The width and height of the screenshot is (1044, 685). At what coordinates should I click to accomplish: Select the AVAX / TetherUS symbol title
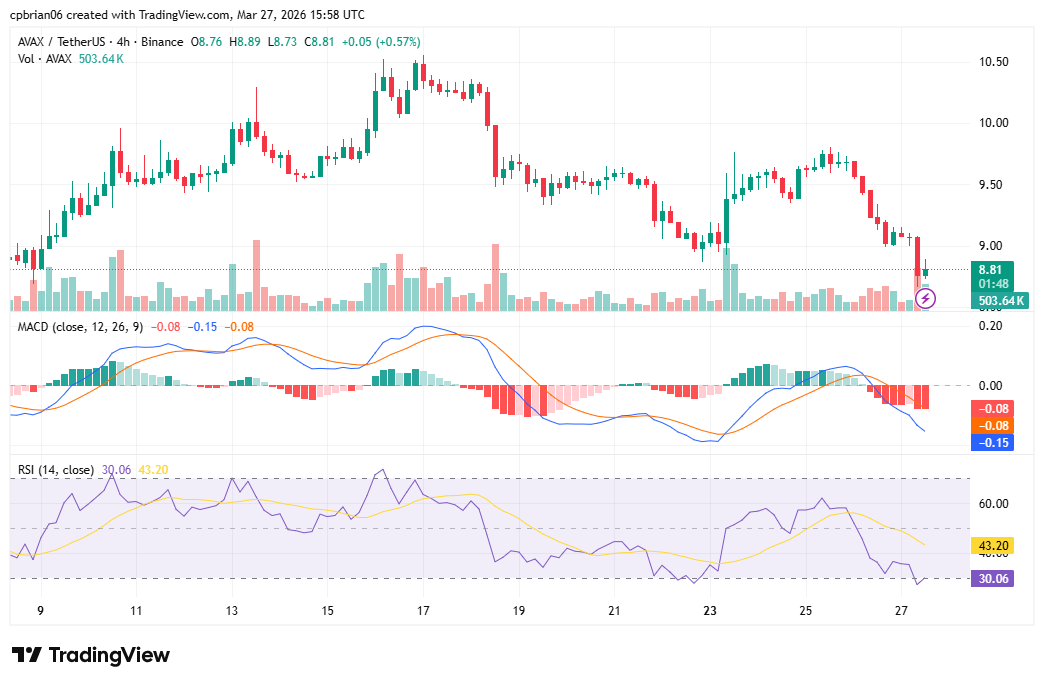pyautogui.click(x=68, y=41)
